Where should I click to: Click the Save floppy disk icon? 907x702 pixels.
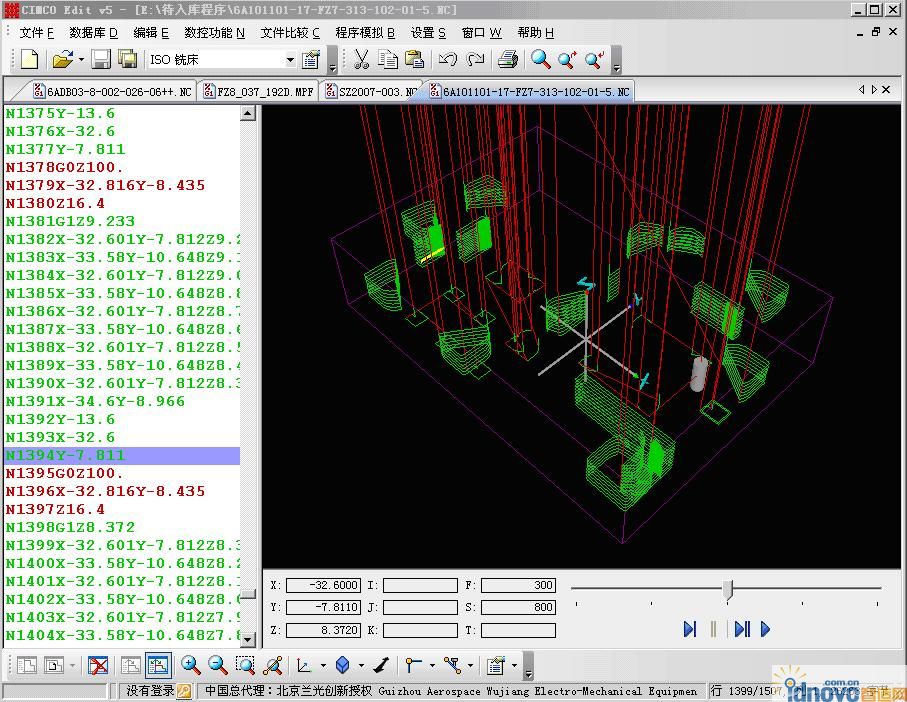101,60
